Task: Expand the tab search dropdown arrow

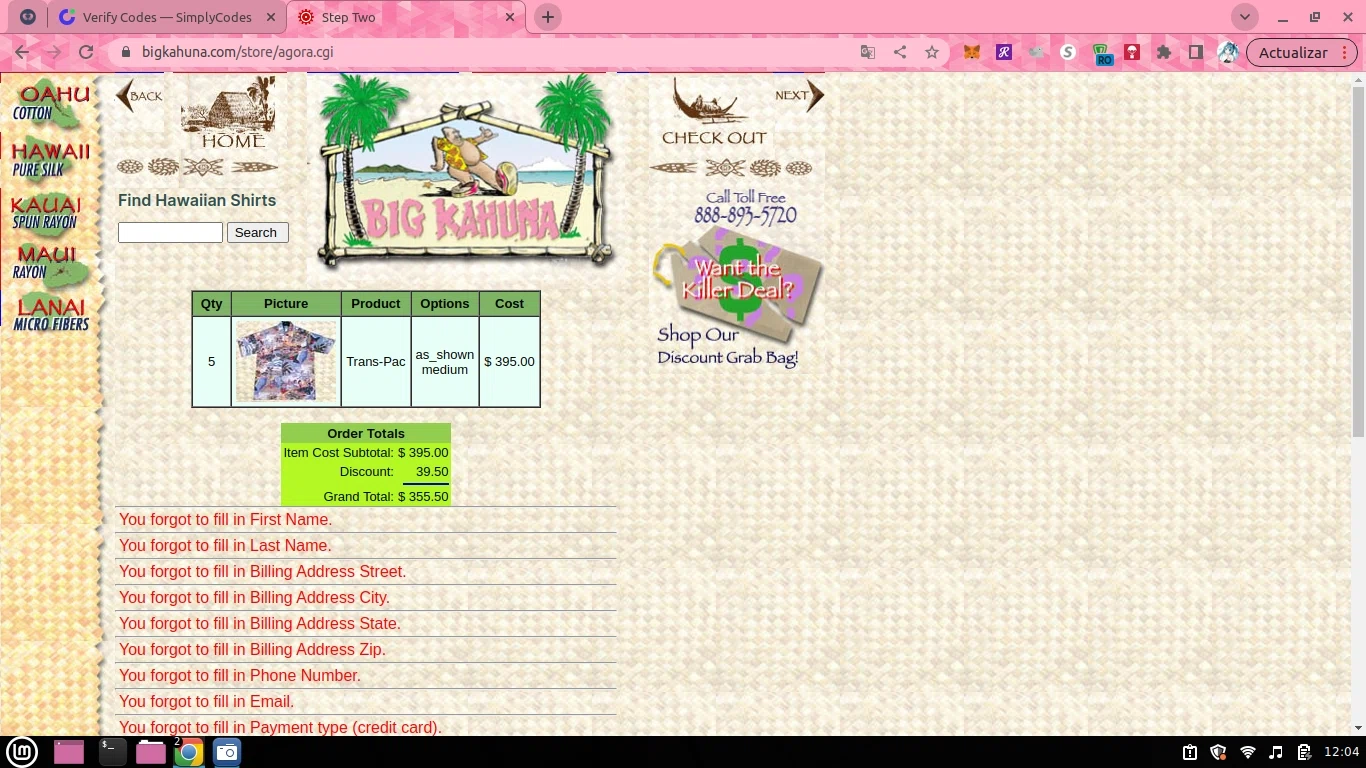Action: 1245,17
